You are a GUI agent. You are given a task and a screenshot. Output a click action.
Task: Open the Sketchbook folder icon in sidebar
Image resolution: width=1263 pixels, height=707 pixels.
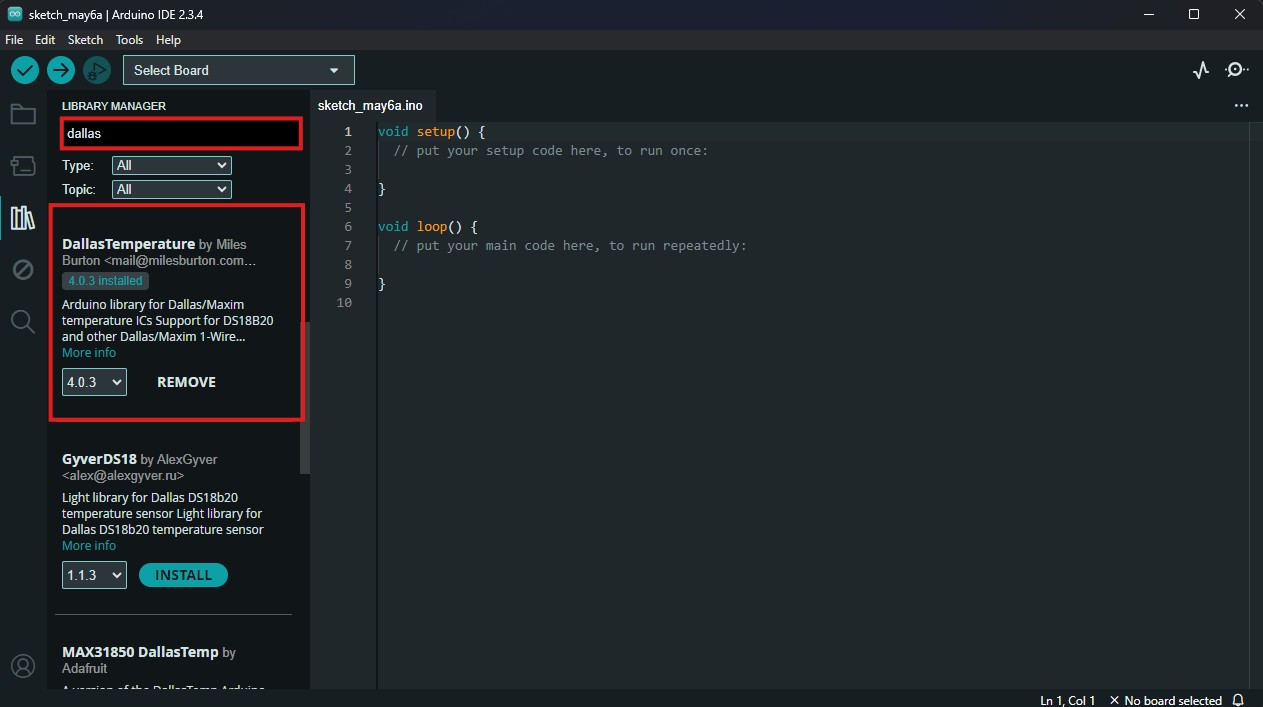pyautogui.click(x=23, y=114)
